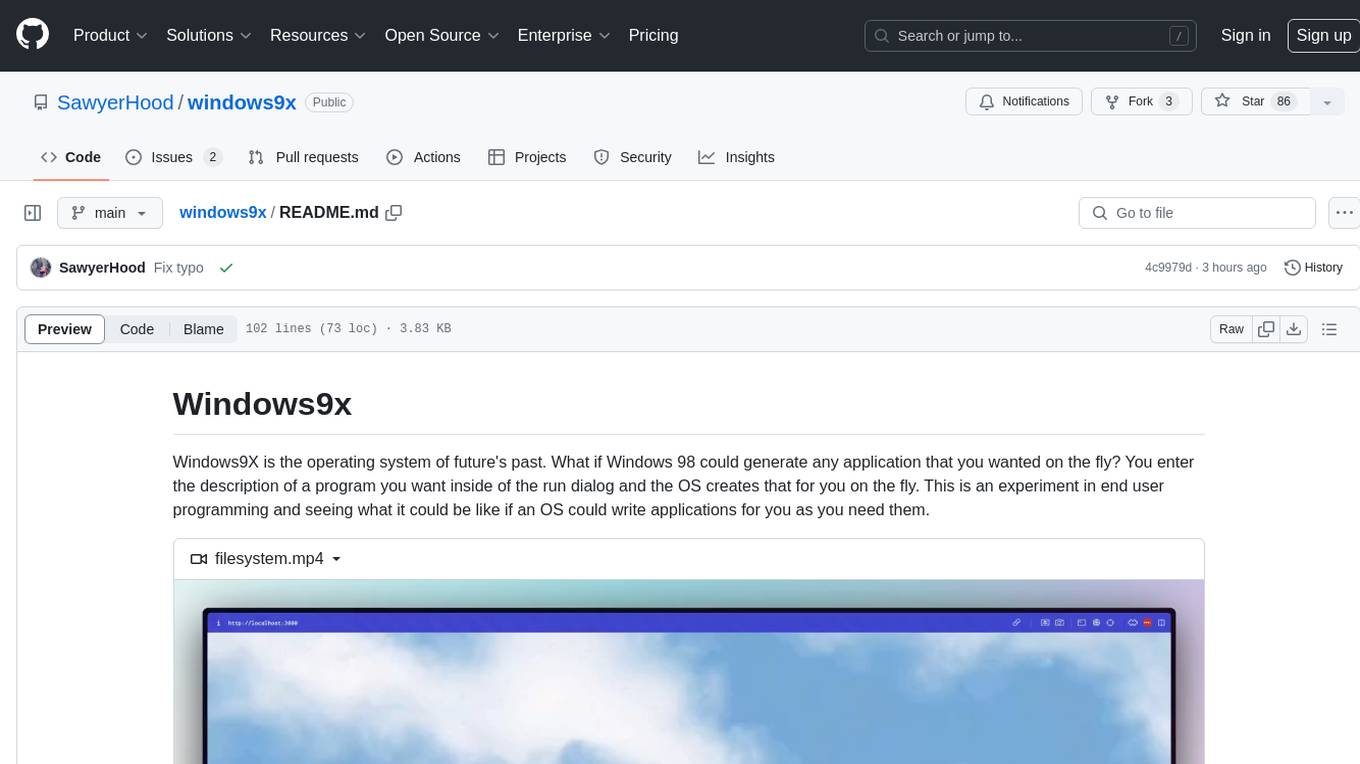The width and height of the screenshot is (1360, 764).
Task: Open the GitHub homepage logo
Action: pyautogui.click(x=32, y=35)
